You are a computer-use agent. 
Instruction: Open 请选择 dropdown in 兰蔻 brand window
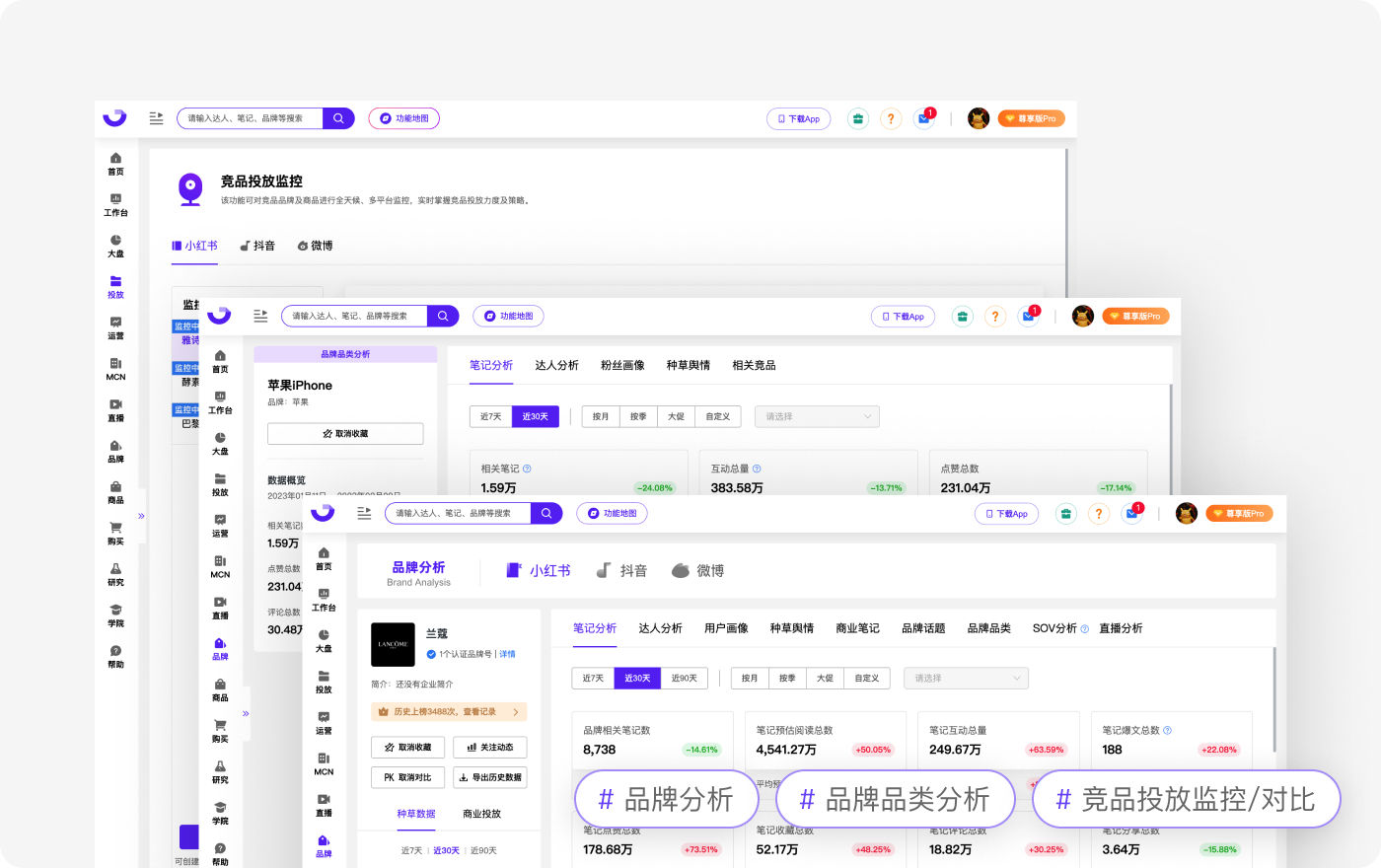(966, 679)
